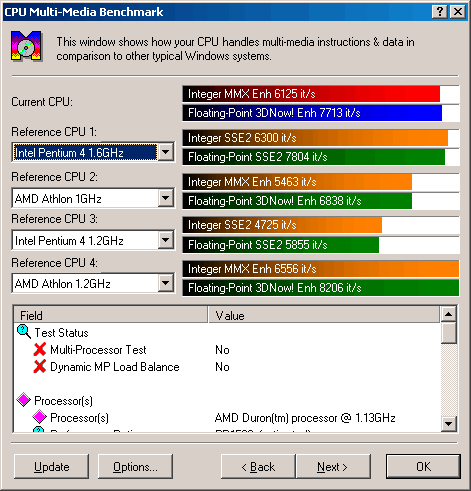Open the Reference CPU 4 dropdown arrow
Viewport: 471px width, 491px height.
click(x=165, y=283)
